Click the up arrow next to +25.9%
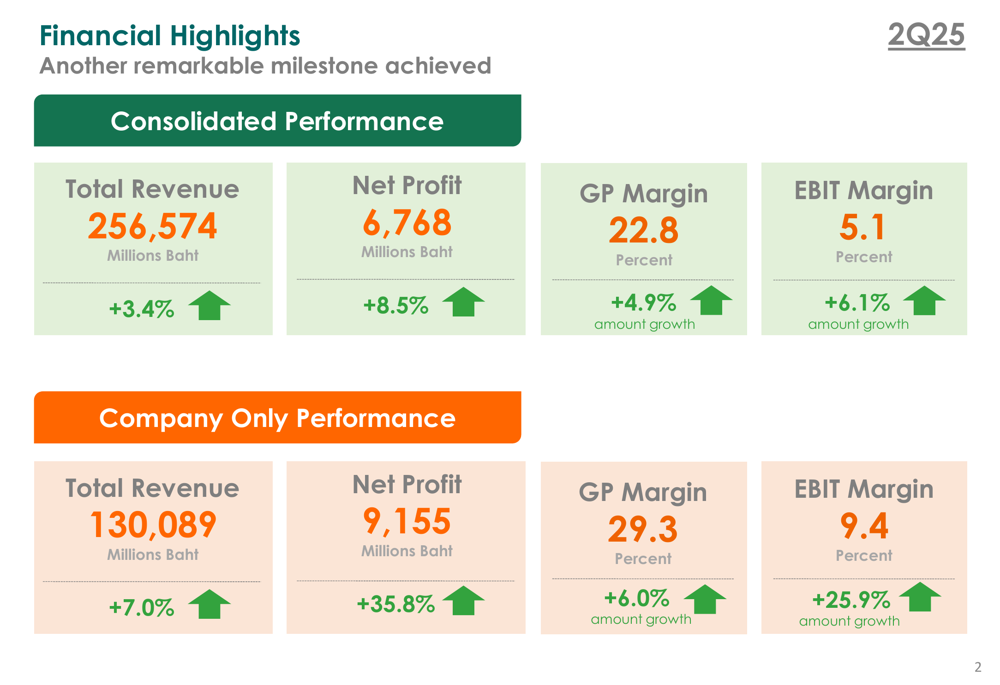 [x=920, y=597]
